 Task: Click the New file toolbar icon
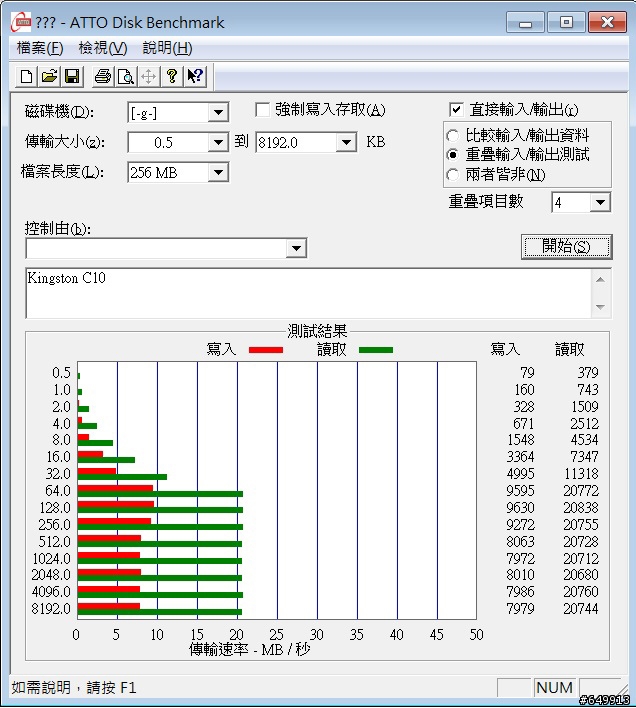pyautogui.click(x=26, y=76)
